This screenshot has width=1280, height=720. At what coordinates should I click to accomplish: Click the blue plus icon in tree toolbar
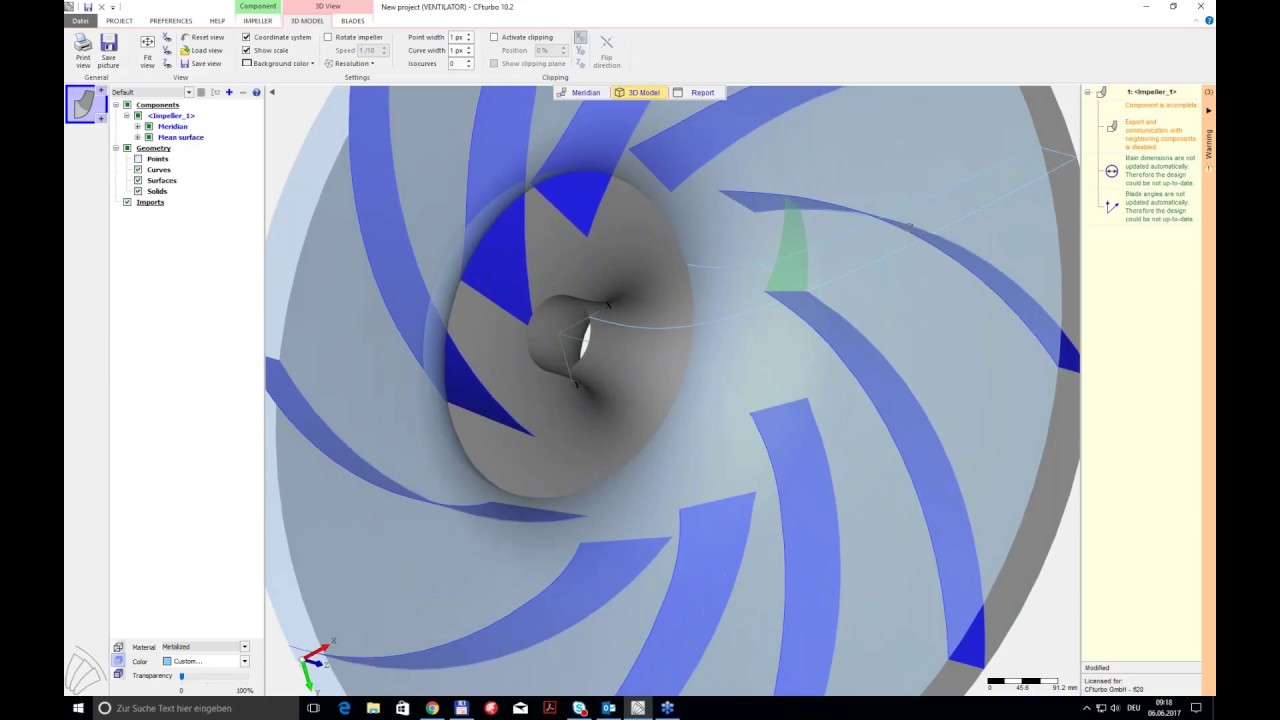229,92
